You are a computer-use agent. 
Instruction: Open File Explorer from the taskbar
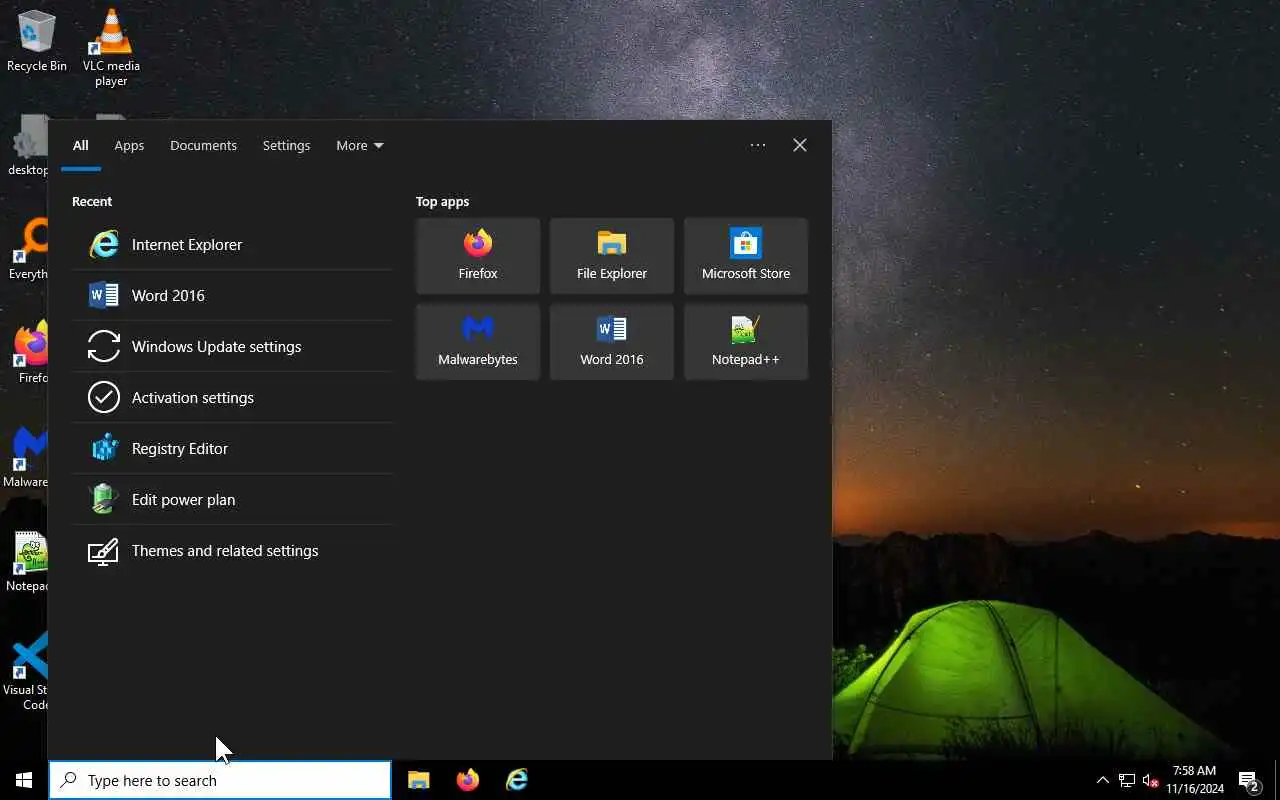tap(419, 780)
